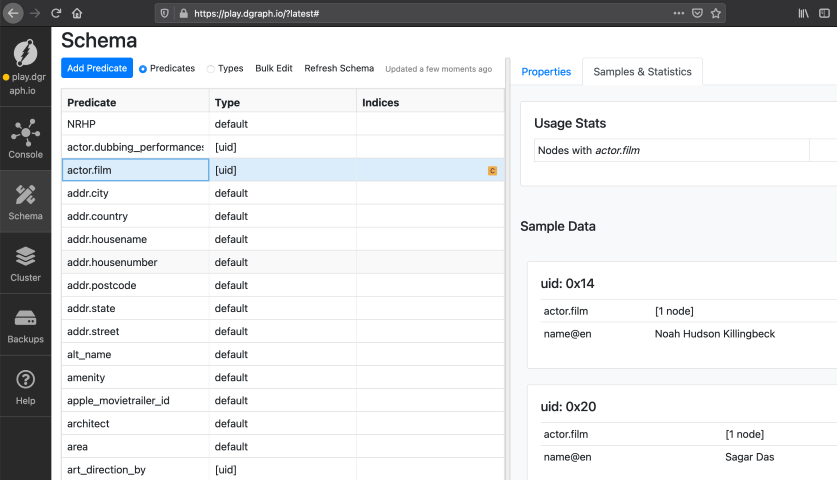
Task: Click the Add Predicate button
Action: [x=97, y=68]
